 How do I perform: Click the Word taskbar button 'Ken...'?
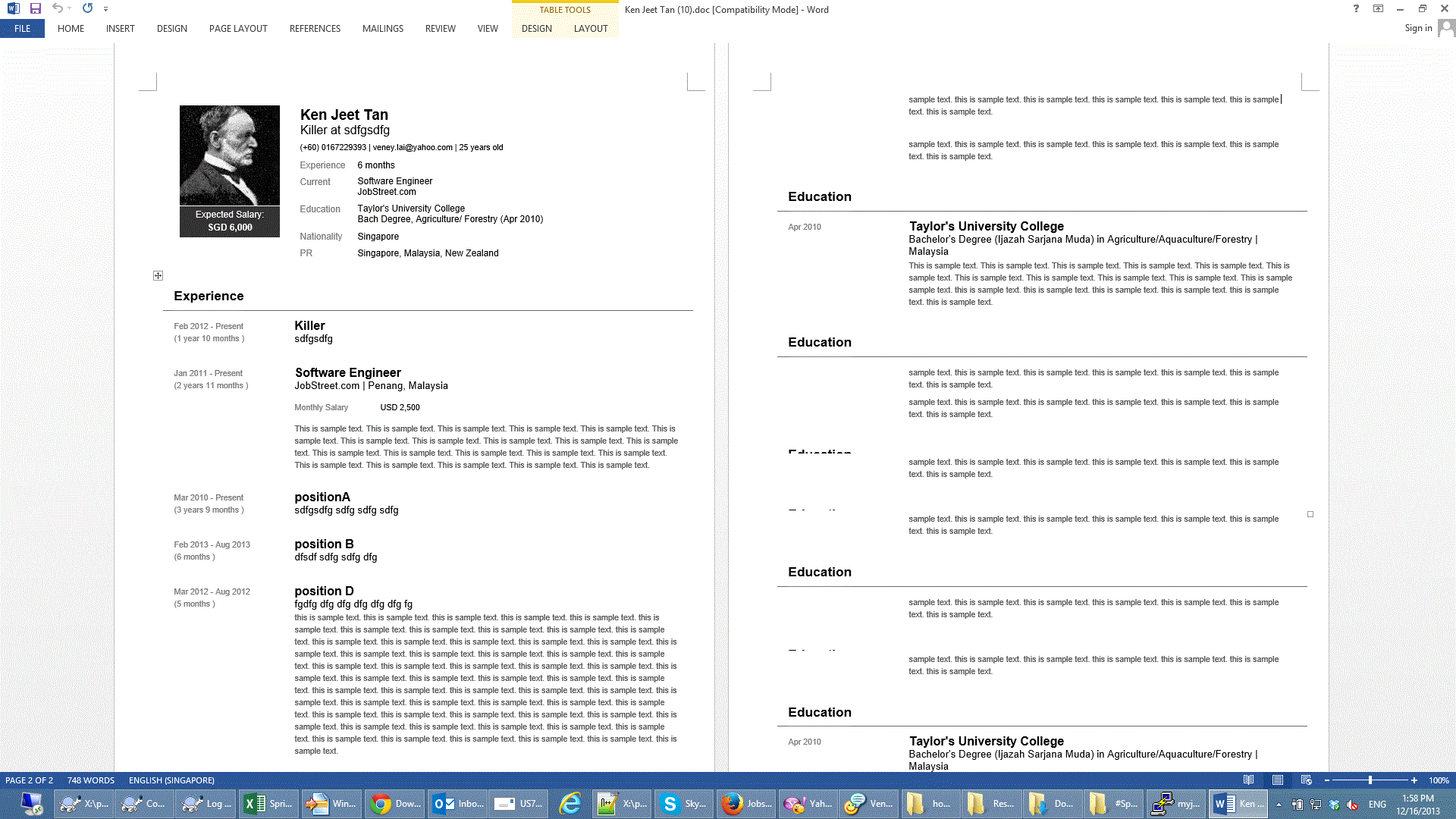1239,803
